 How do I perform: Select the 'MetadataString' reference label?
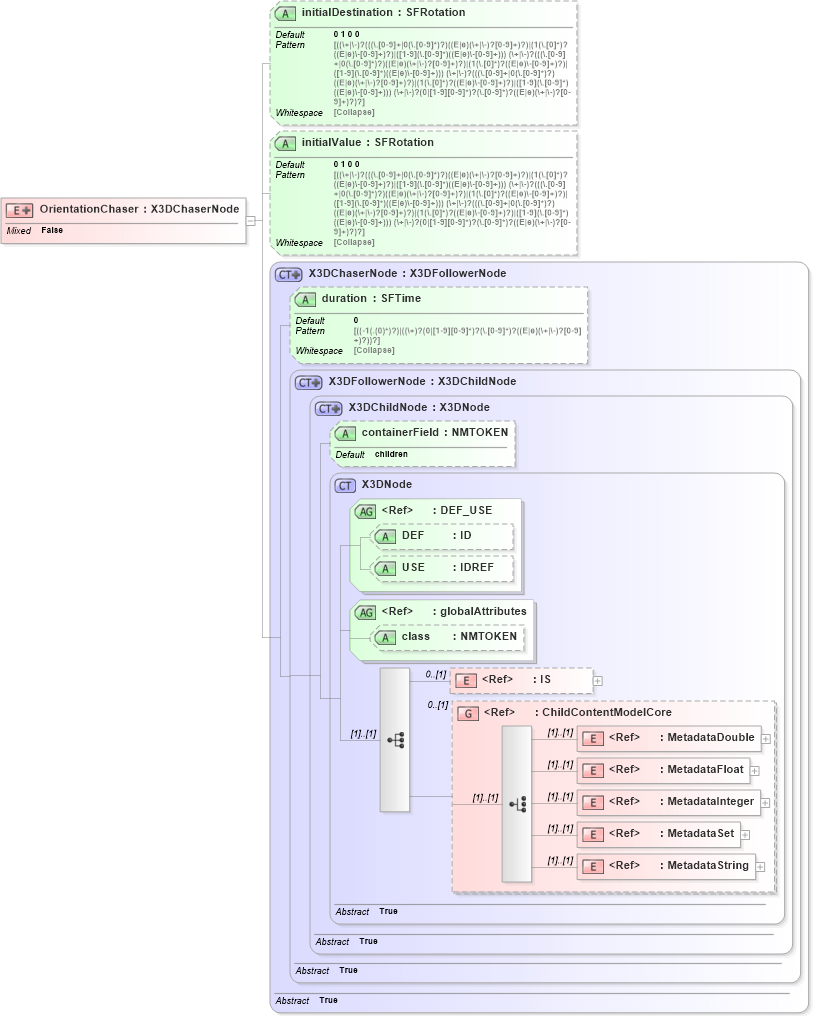708,866
